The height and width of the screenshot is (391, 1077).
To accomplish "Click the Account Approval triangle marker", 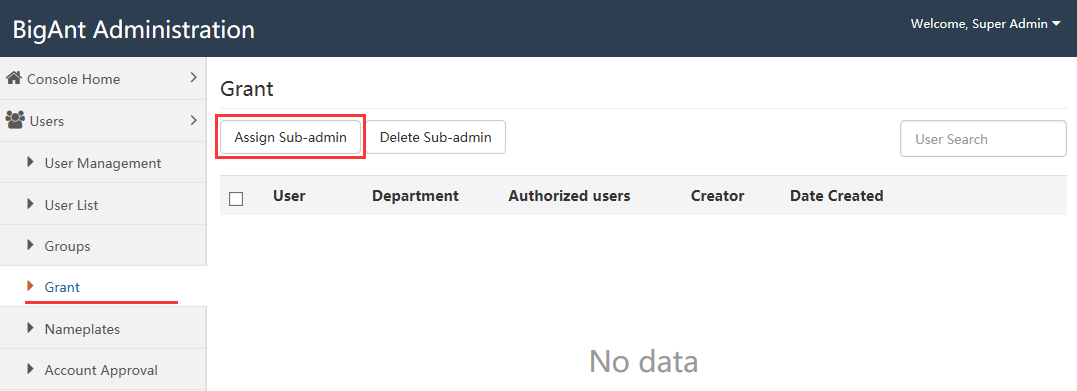I will pyautogui.click(x=30, y=369).
